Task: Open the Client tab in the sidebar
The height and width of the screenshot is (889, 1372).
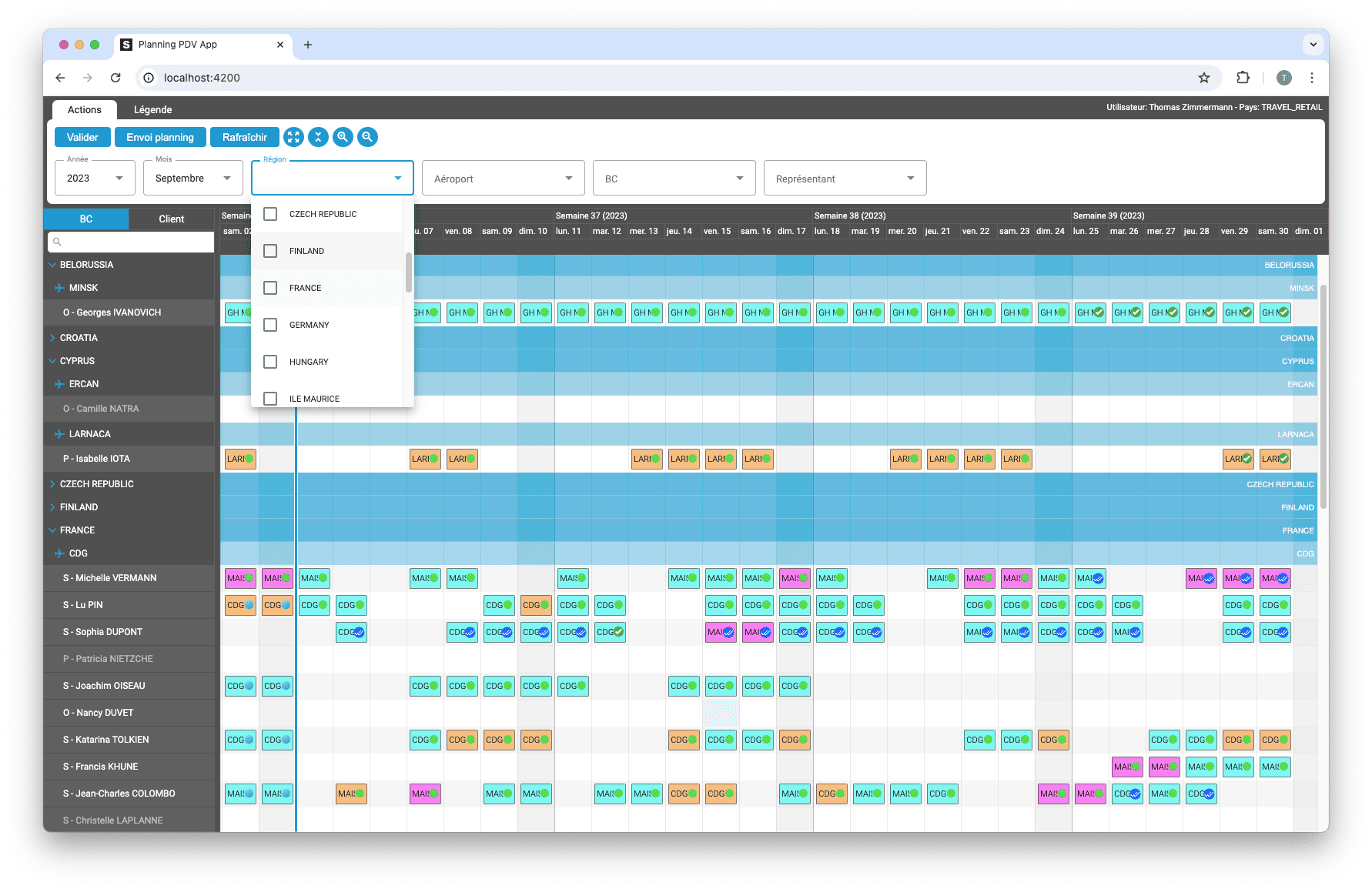Action: 172,219
